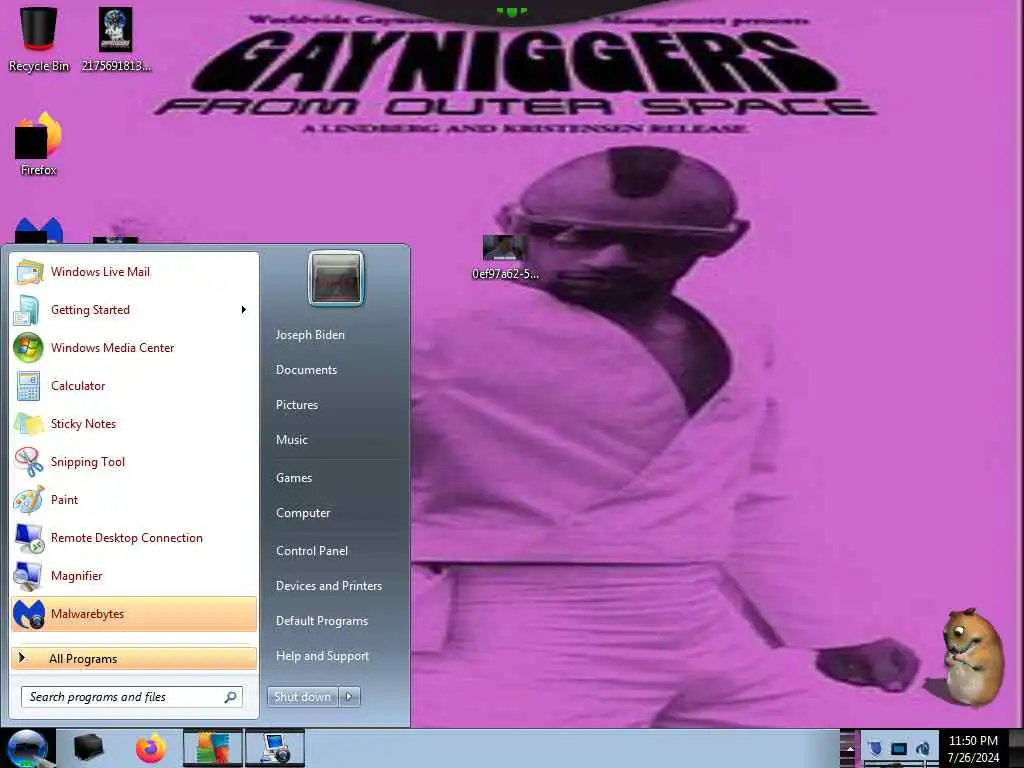Image resolution: width=1024 pixels, height=768 pixels.
Task: Open Control Panel
Action: click(x=312, y=551)
